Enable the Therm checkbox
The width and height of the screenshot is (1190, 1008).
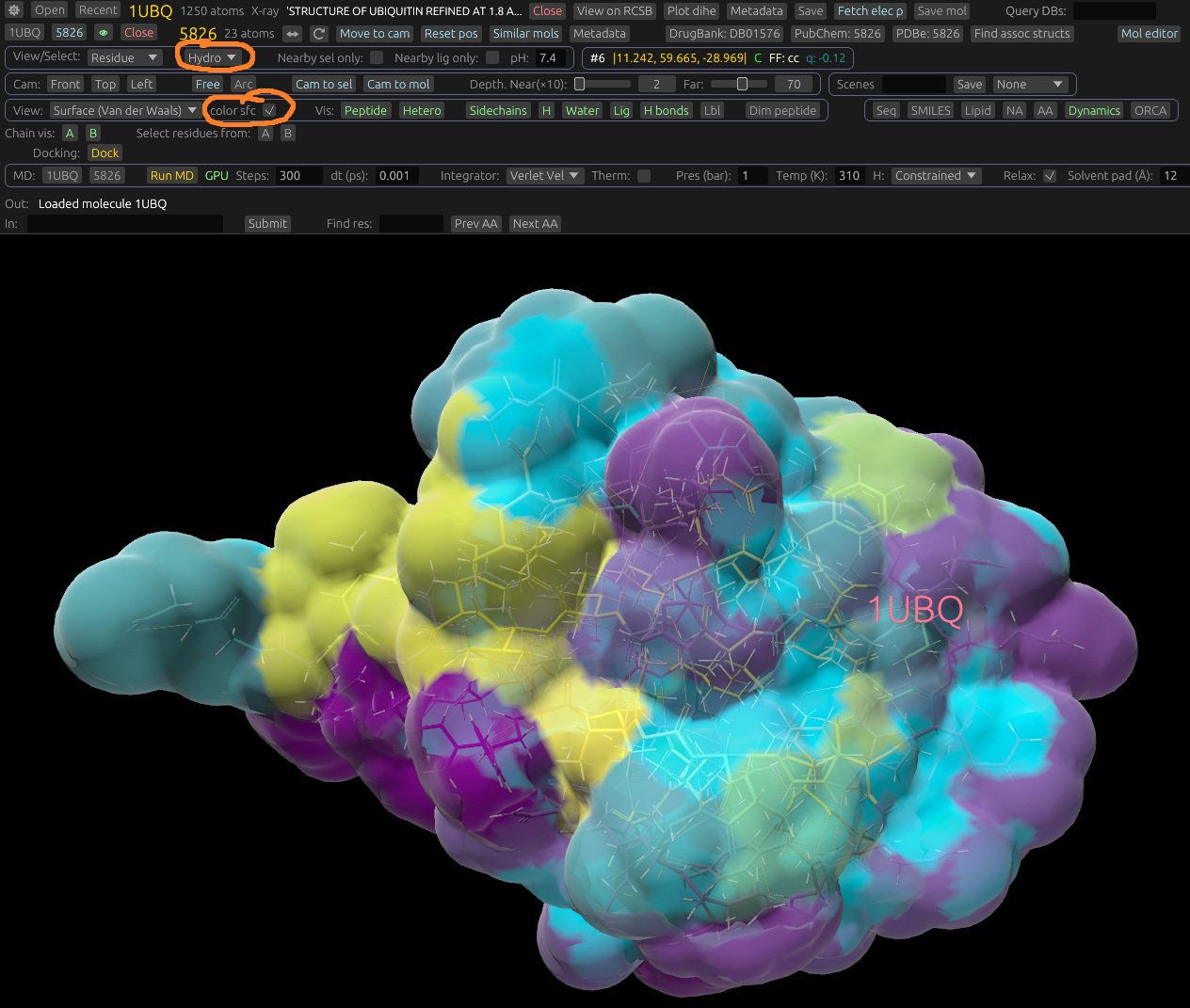click(x=644, y=176)
